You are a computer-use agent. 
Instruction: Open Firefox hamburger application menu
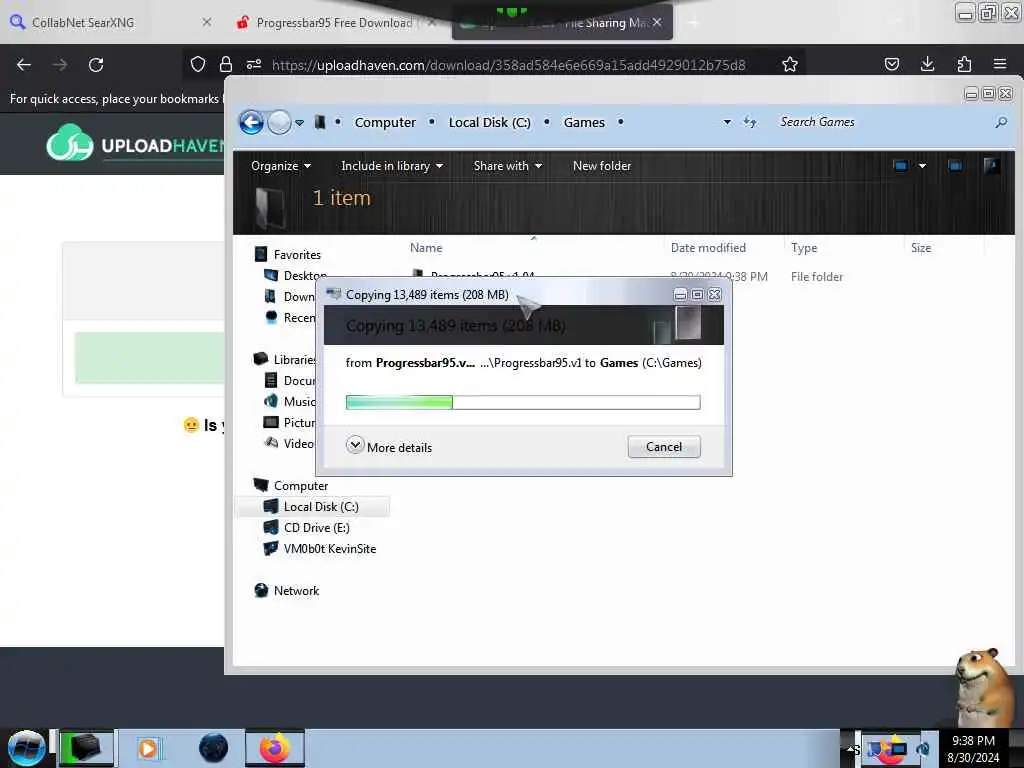point(999,64)
